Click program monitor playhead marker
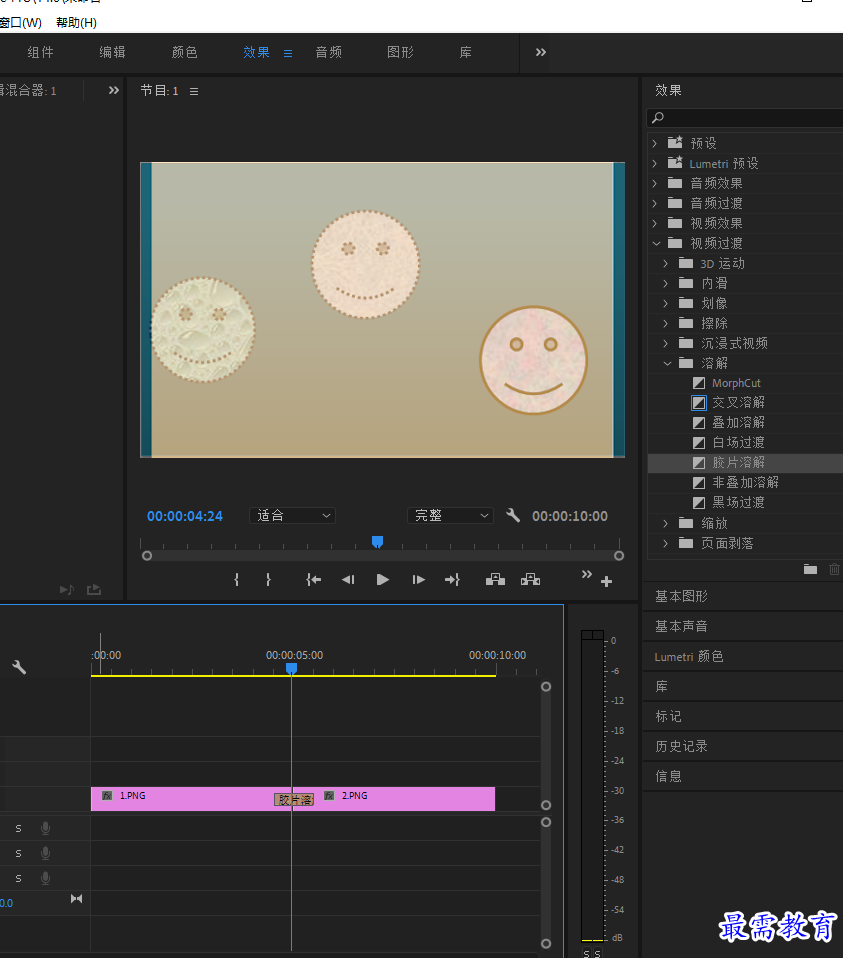Viewport: 843px width, 958px height. tap(378, 541)
